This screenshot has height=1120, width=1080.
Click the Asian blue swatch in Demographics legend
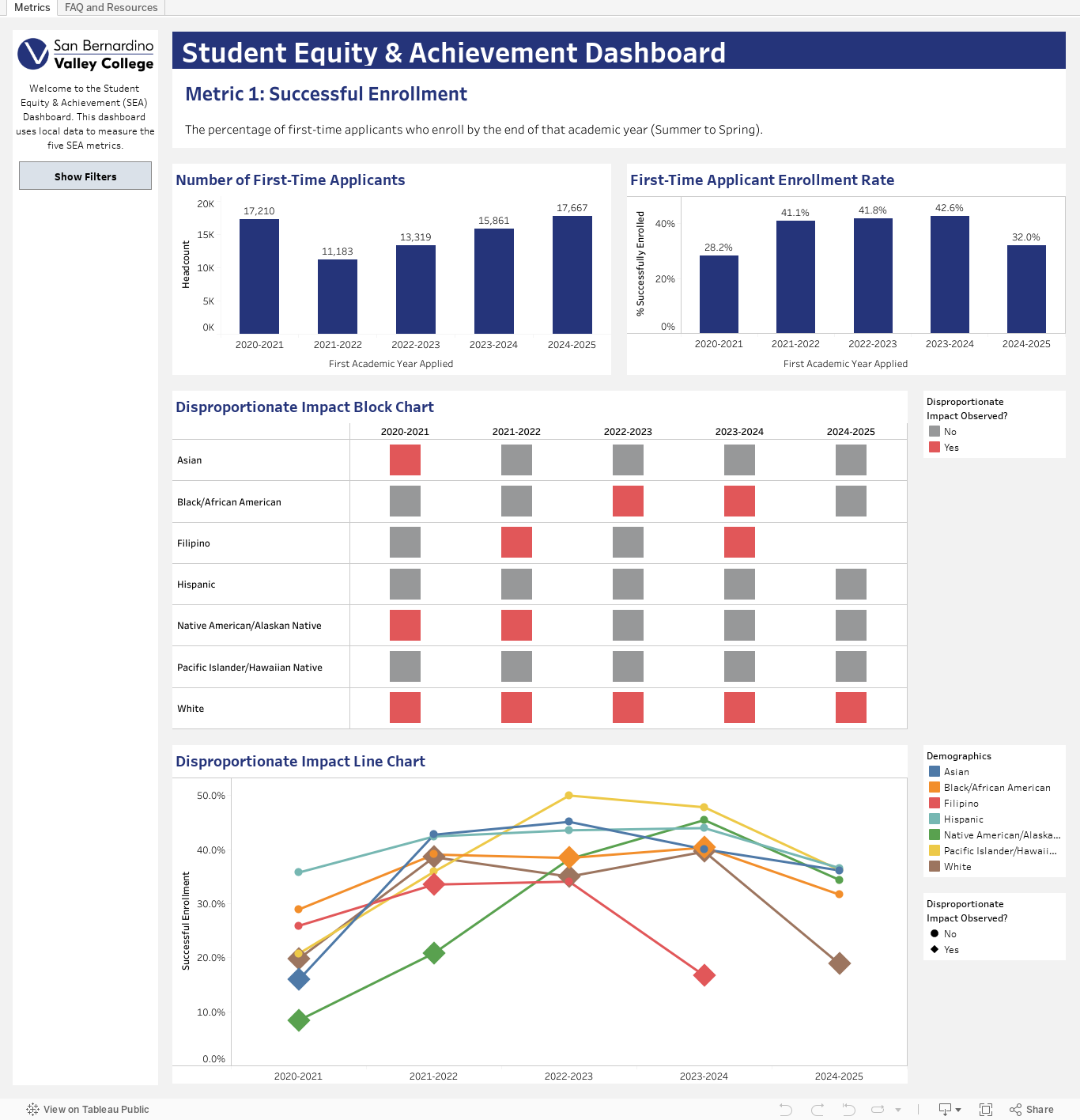[935, 771]
